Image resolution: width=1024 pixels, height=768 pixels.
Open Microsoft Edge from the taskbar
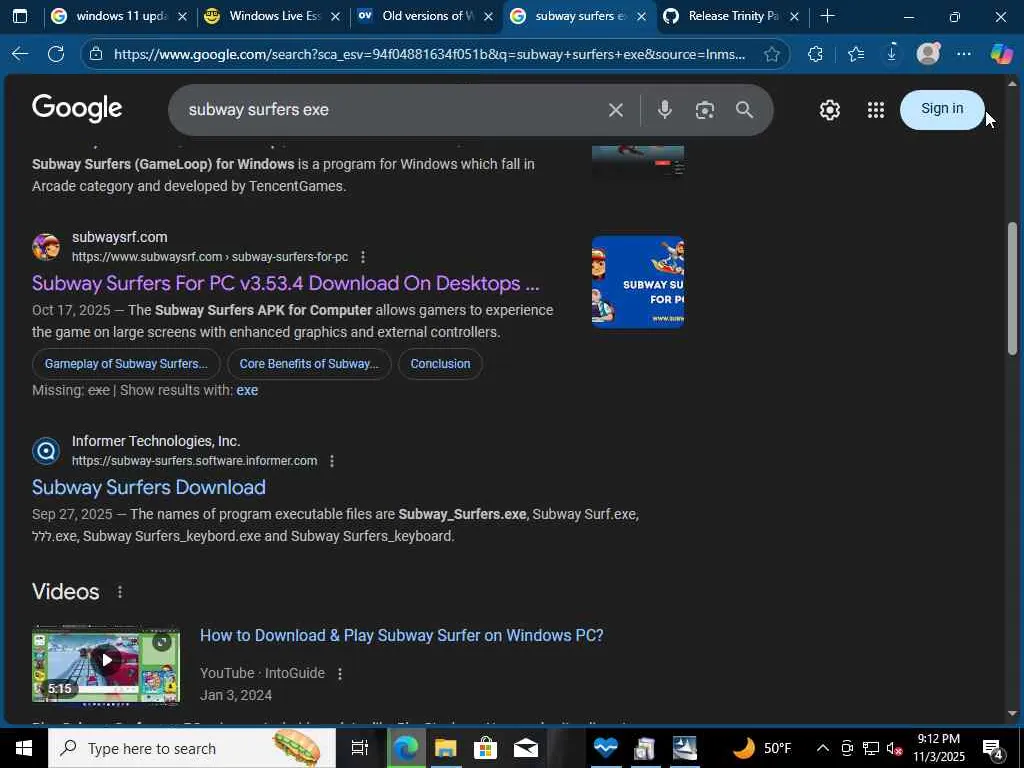(405, 748)
